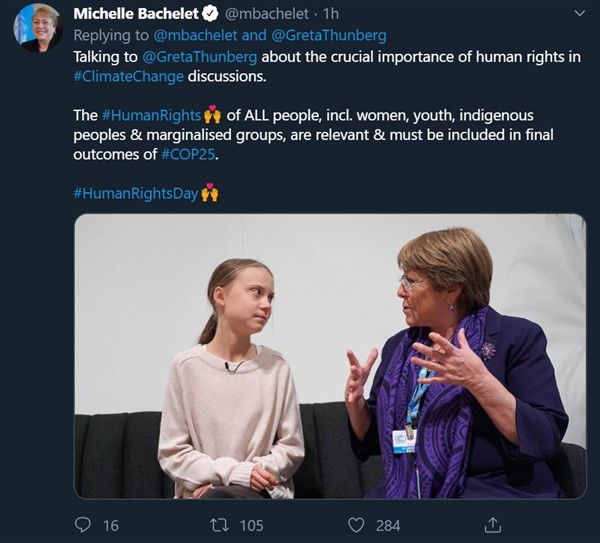This screenshot has width=600, height=543.
Task: Expand the tweet options chevron menu
Action: [580, 14]
